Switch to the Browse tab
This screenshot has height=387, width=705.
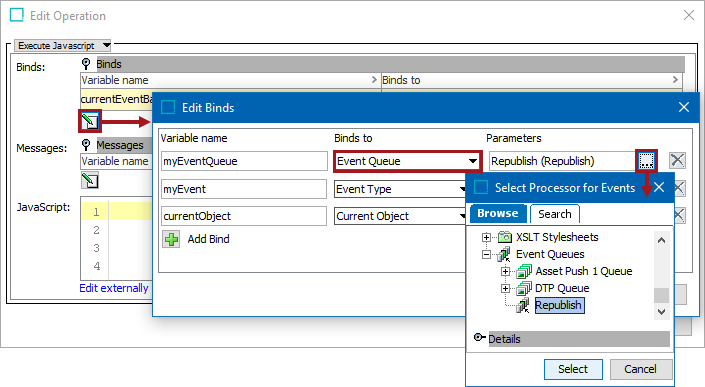[498, 214]
